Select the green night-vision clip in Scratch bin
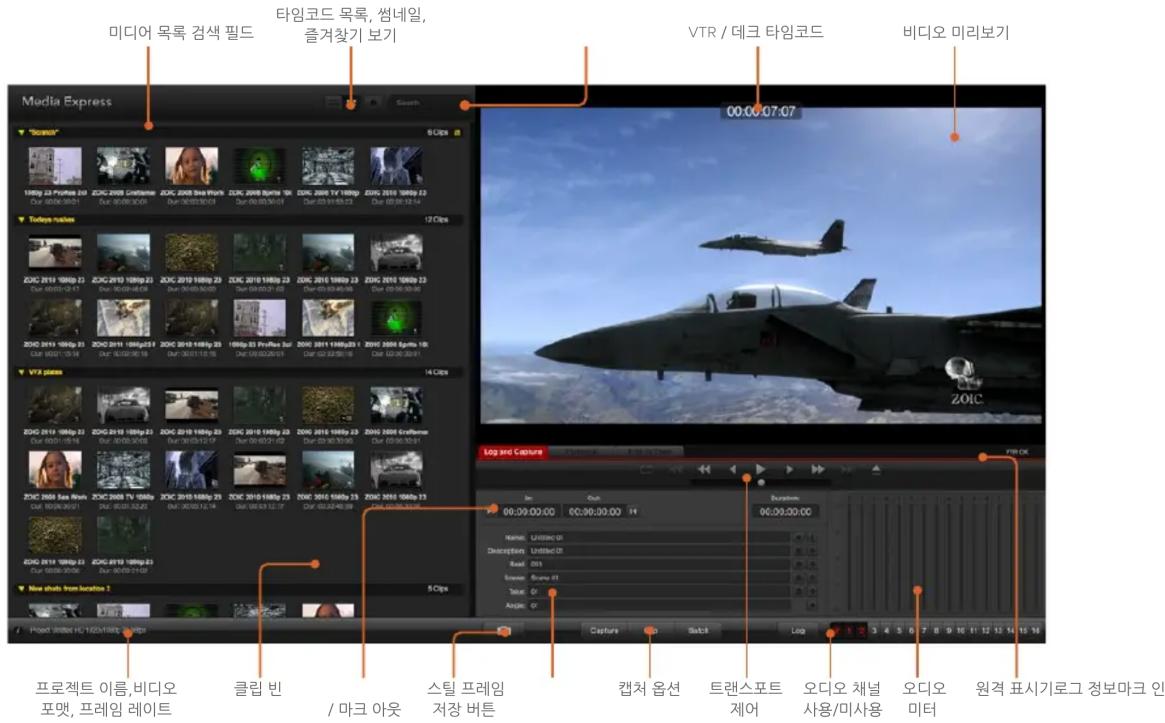Screen dimensions: 1165x723 pyautogui.click(x=260, y=166)
